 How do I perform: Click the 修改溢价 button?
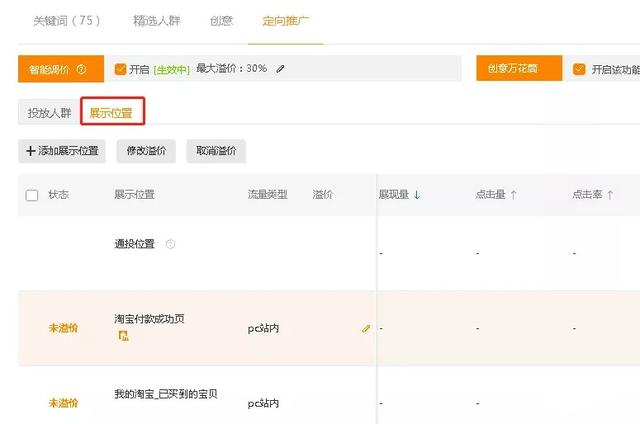point(146,151)
